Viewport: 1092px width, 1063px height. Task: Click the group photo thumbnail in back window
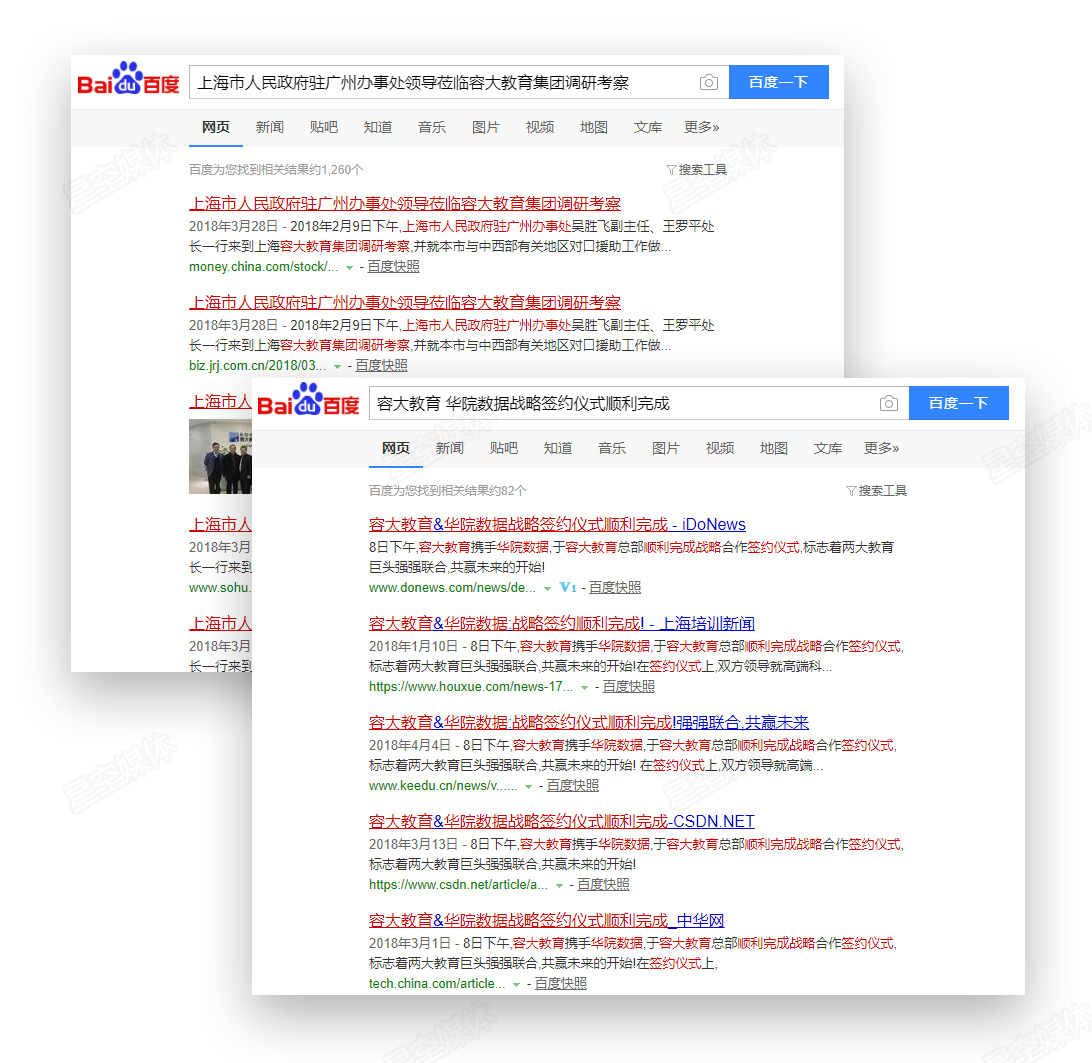[220, 456]
